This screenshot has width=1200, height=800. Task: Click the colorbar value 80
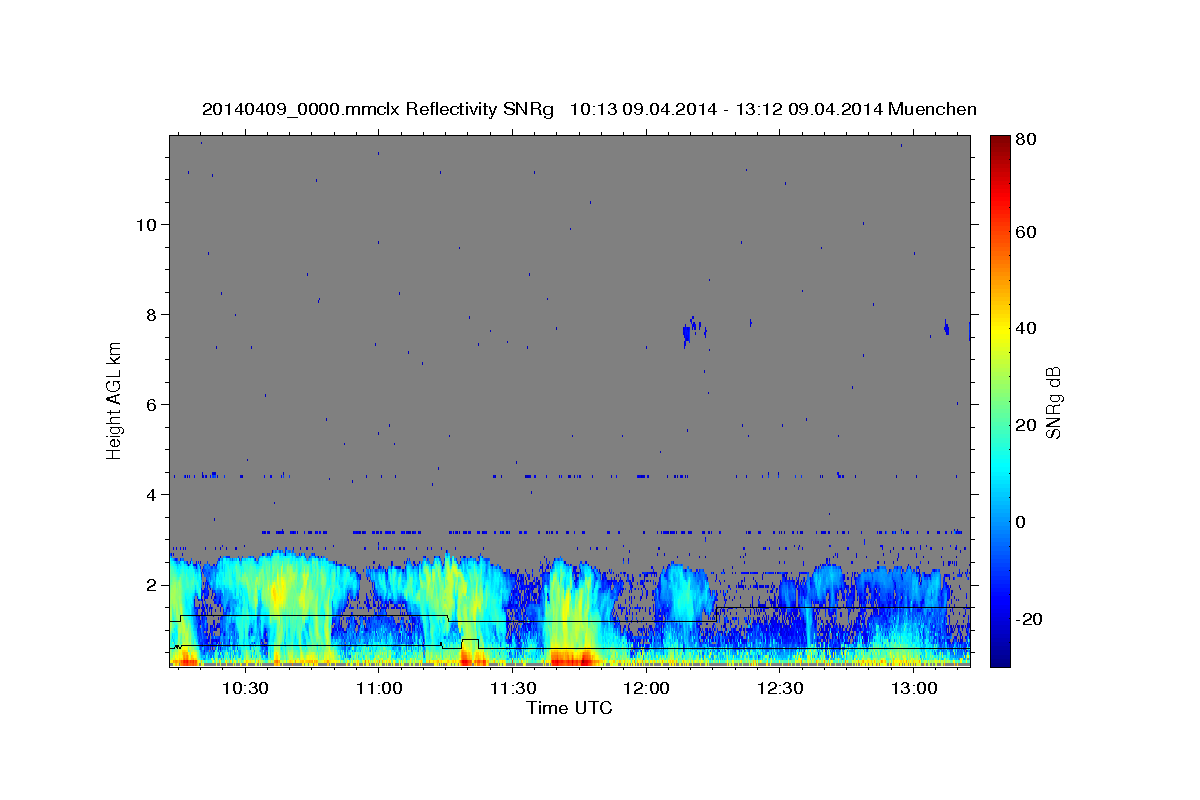(x=1026, y=140)
